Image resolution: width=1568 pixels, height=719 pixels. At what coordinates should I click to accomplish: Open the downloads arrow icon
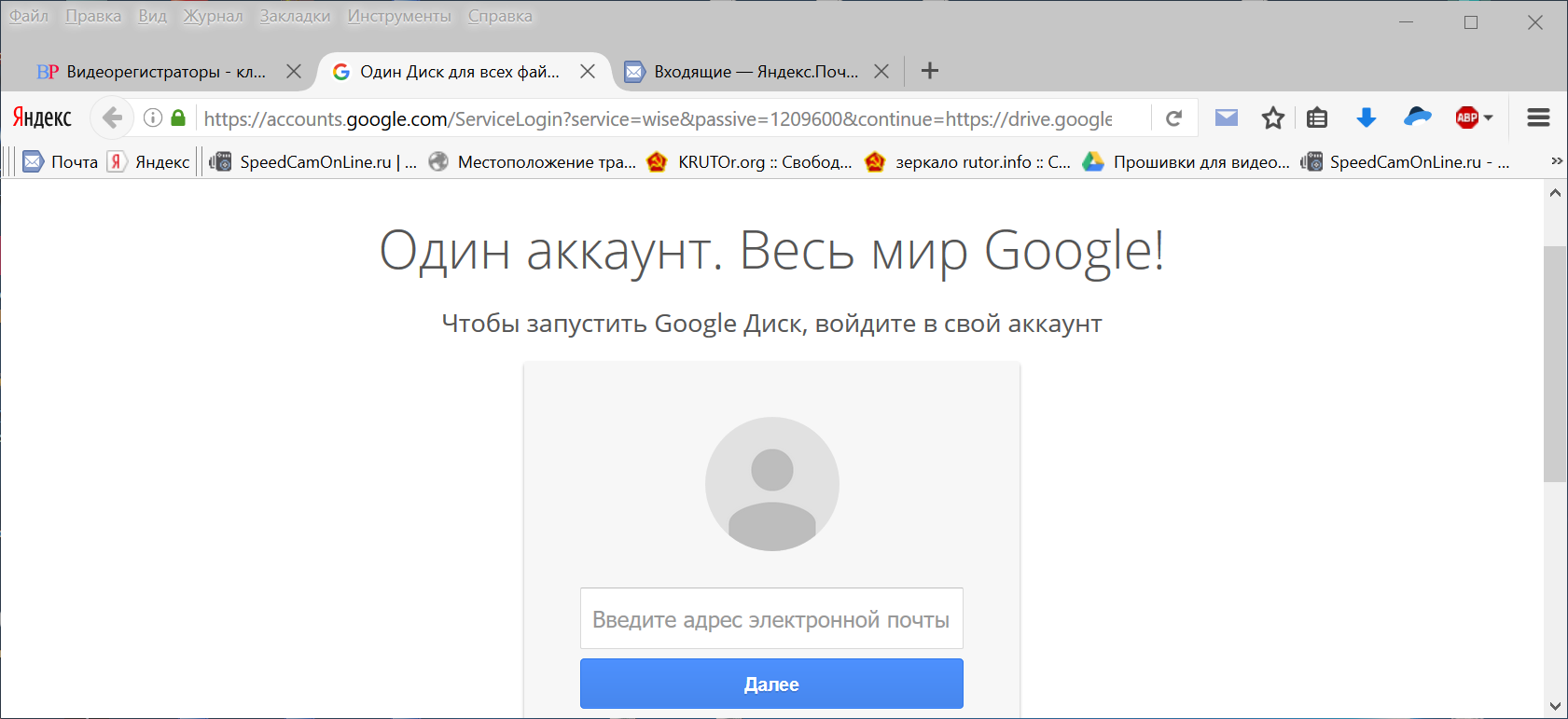point(1367,118)
